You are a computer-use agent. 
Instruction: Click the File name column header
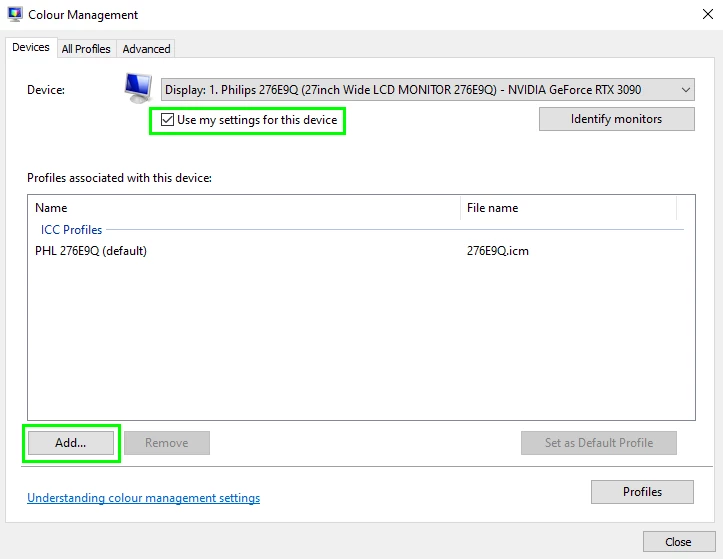point(568,208)
